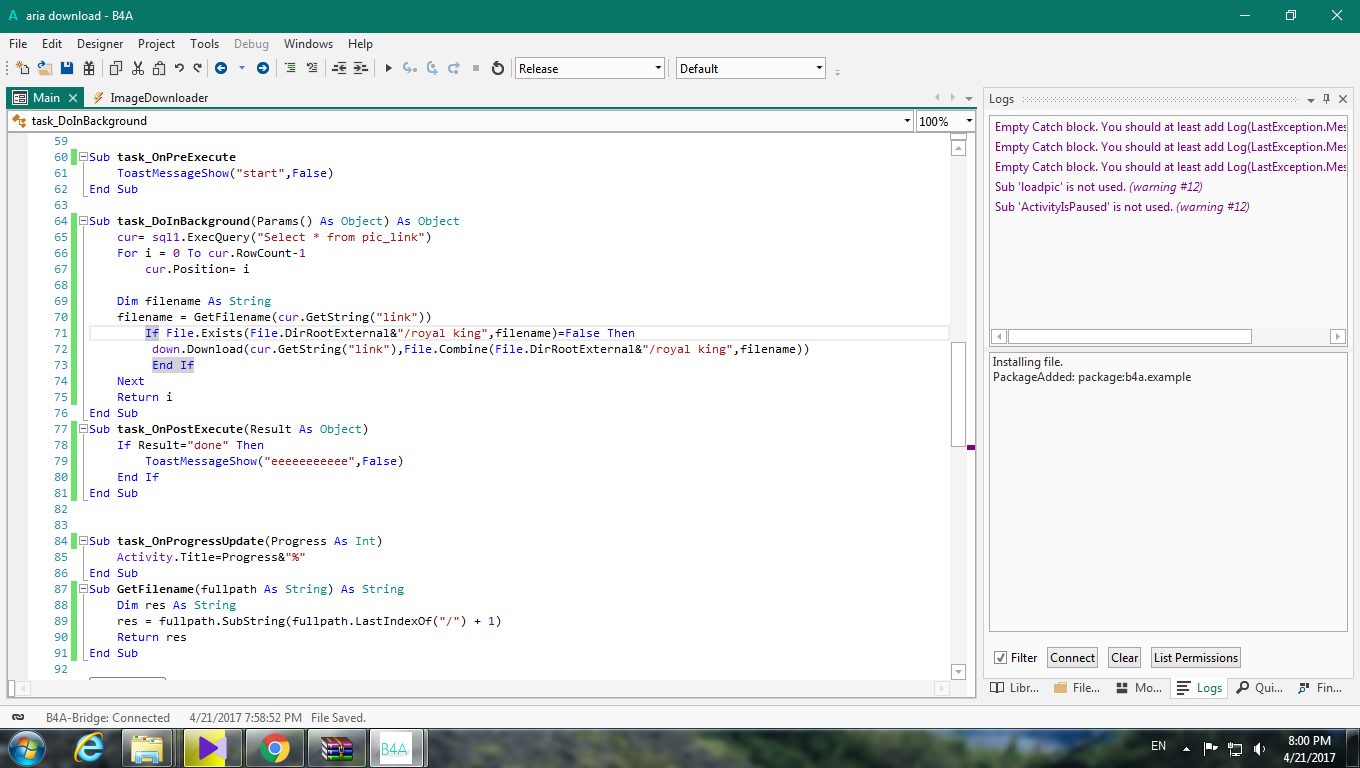Click the Save icon in toolbar
Image resolution: width=1360 pixels, height=768 pixels.
pyautogui.click(x=67, y=68)
